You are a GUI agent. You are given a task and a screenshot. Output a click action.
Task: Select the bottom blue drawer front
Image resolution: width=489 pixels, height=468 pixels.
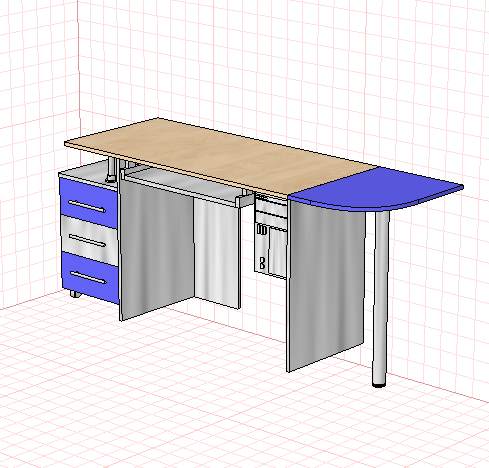tap(90, 277)
